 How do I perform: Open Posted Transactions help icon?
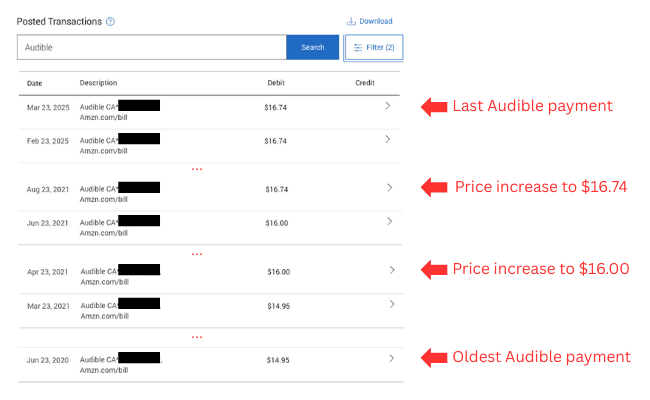coord(110,22)
